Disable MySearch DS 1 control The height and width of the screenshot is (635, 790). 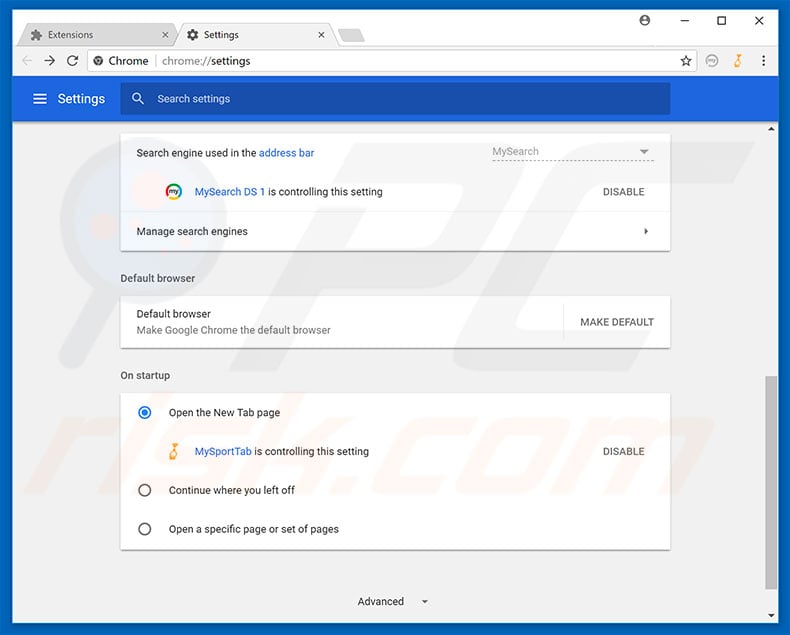click(623, 192)
